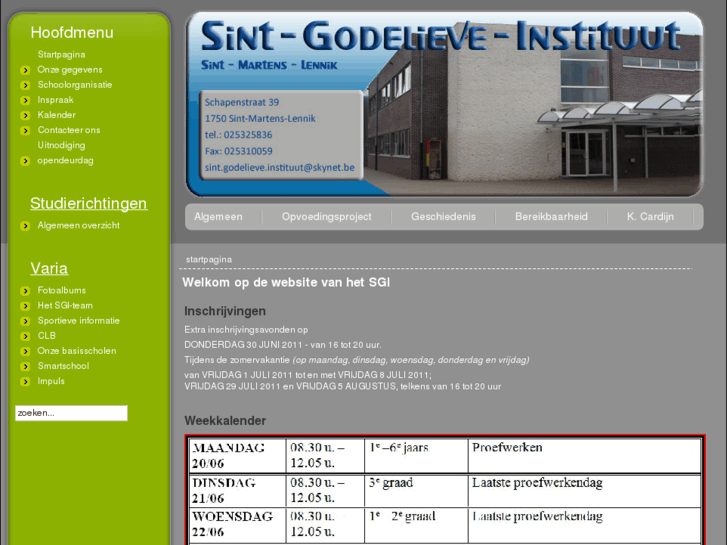Viewport: 727px width, 545px height.
Task: Click arrow bullet beside opendeurdag
Action: (x=25, y=161)
